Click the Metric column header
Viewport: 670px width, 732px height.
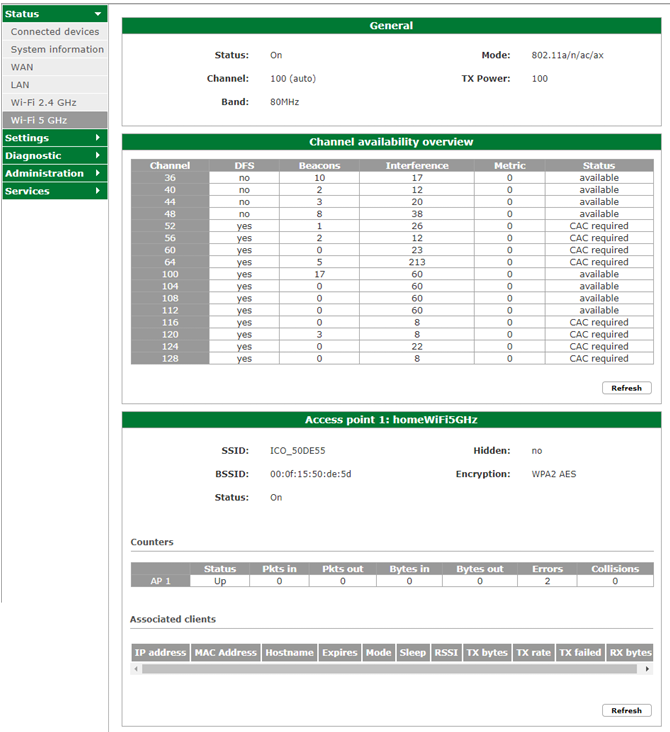[x=509, y=165]
